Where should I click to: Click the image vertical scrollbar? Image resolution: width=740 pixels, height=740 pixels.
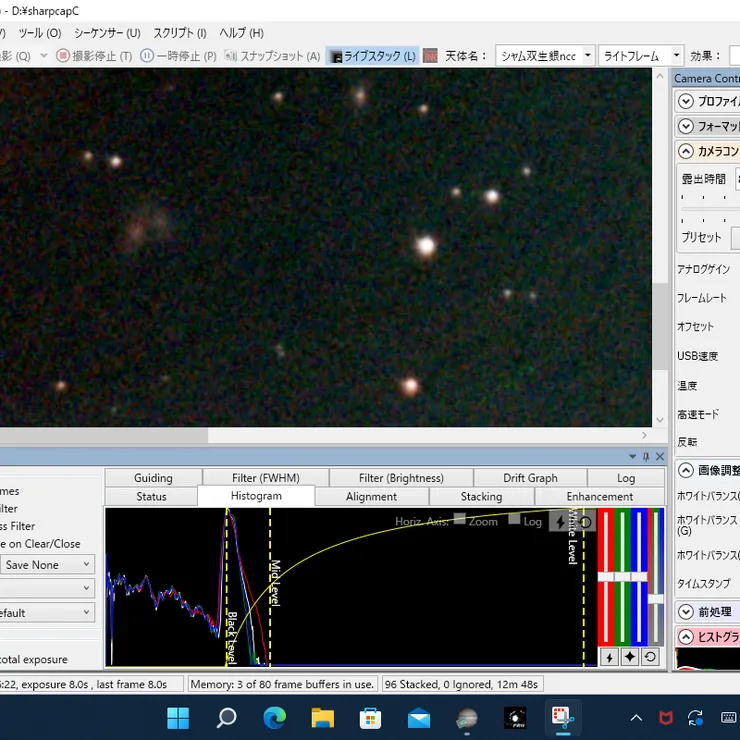pos(660,326)
